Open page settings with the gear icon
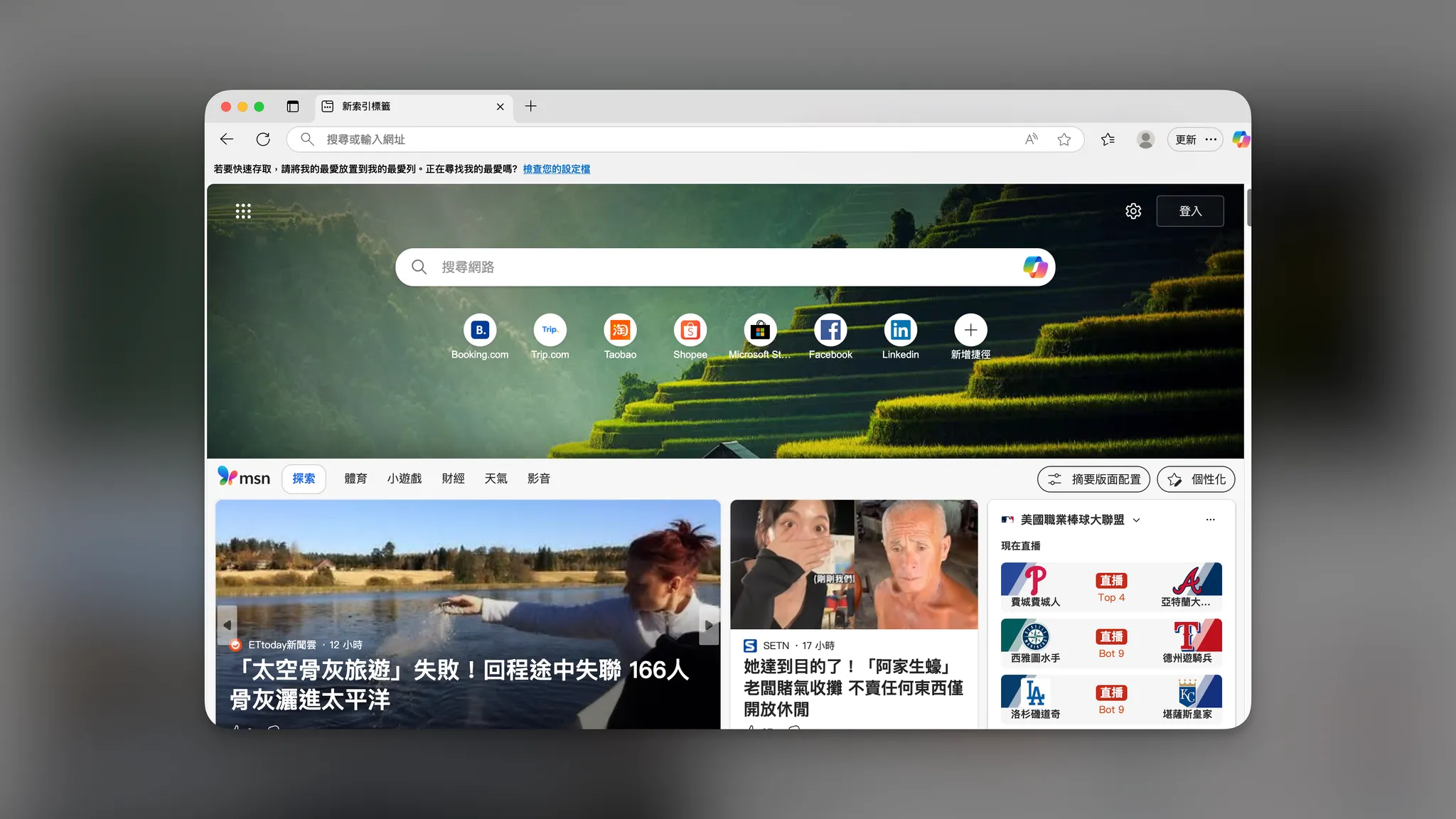1456x819 pixels. [1133, 210]
